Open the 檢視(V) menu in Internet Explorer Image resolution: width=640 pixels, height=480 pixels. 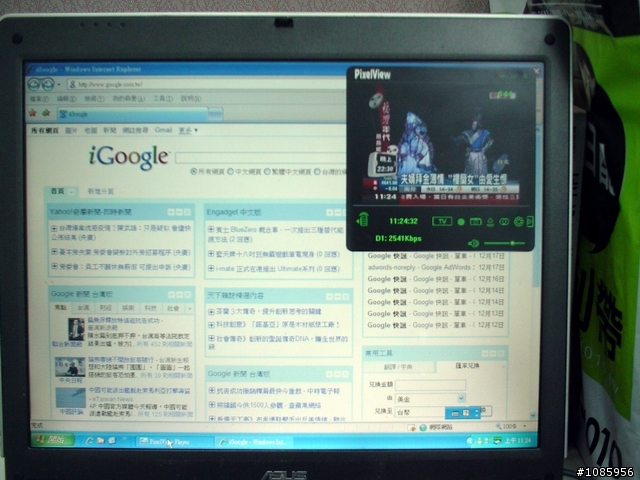94,99
